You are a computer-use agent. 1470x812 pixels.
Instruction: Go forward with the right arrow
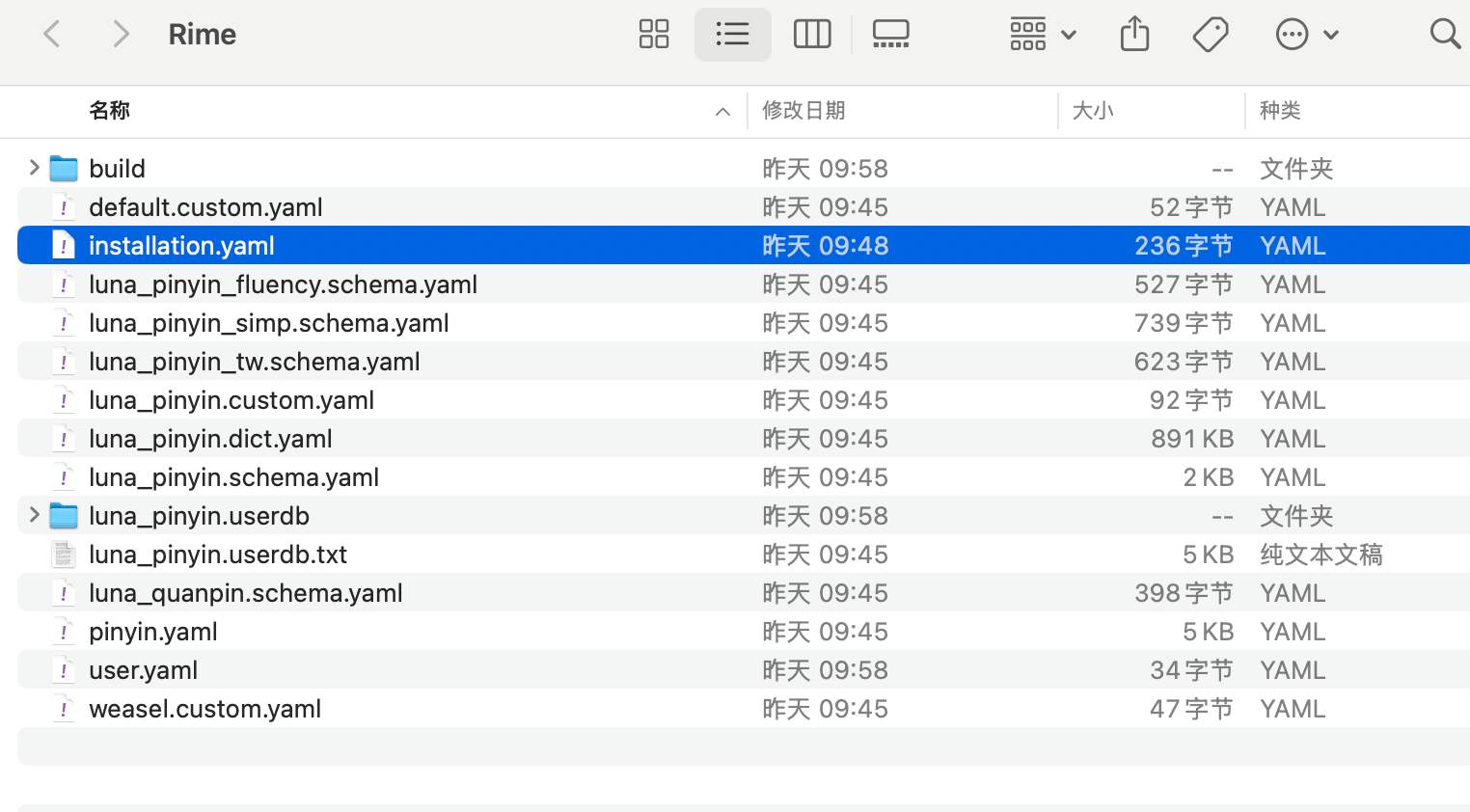[121, 35]
